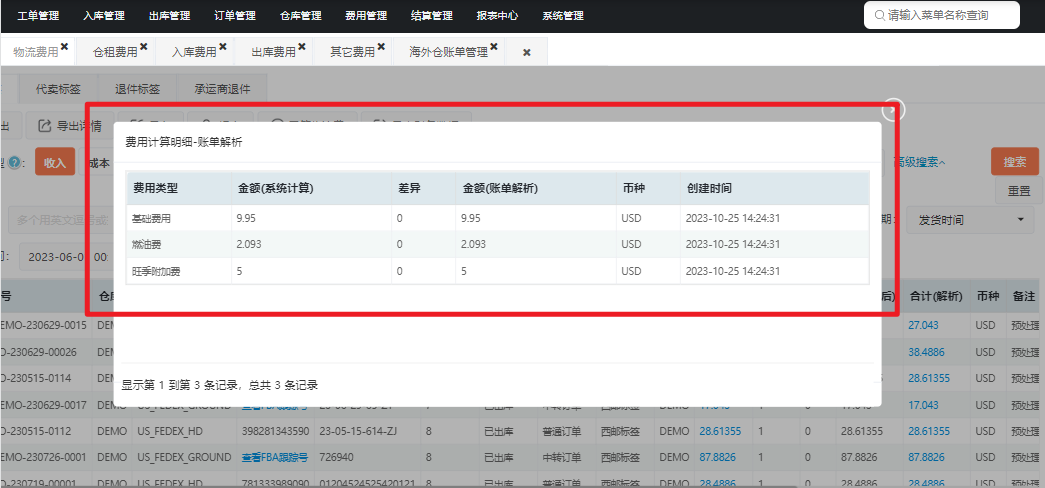
Task: Switch to the 其它费用 tab
Action: (353, 52)
